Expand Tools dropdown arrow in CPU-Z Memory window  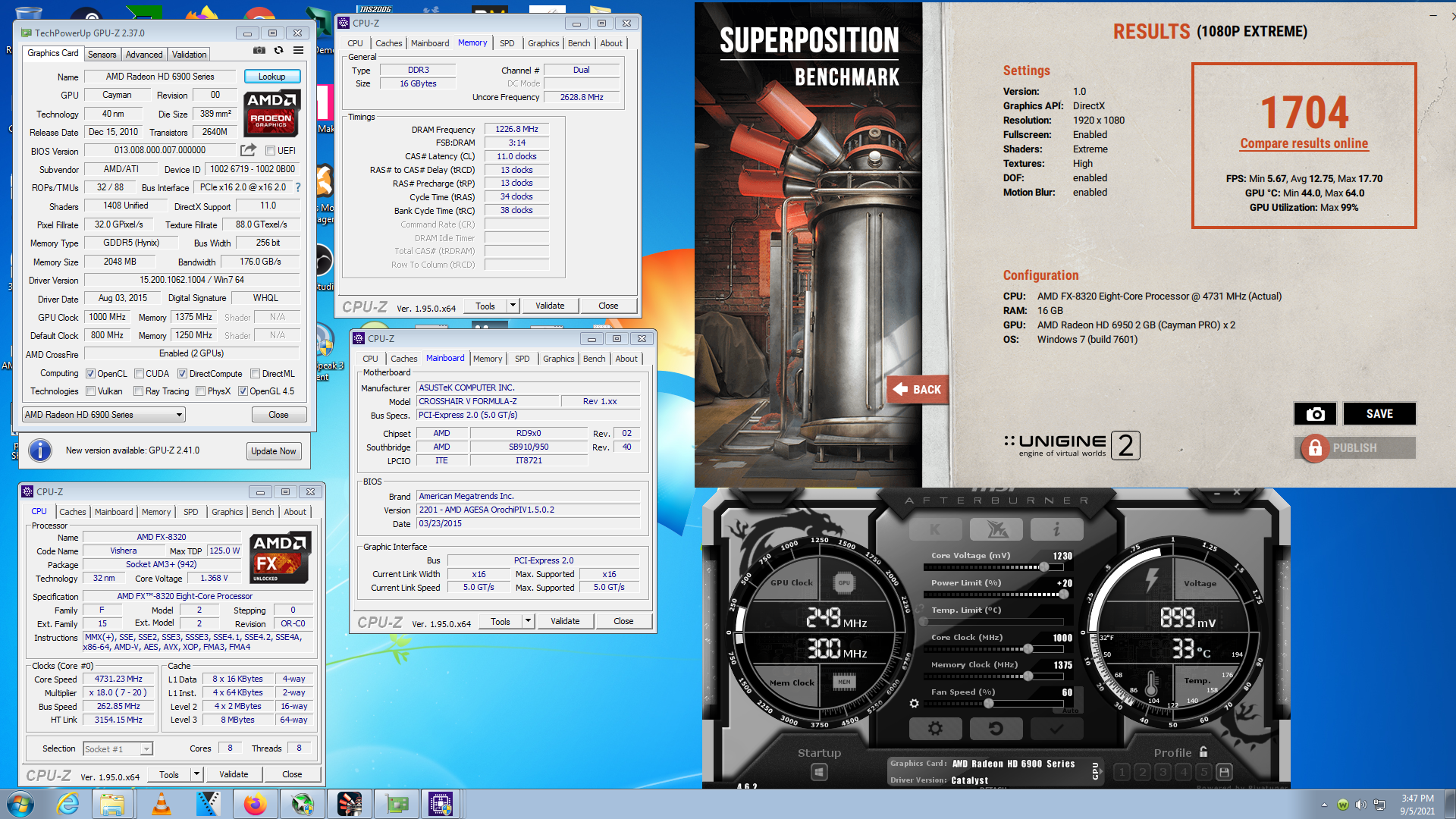coord(513,306)
